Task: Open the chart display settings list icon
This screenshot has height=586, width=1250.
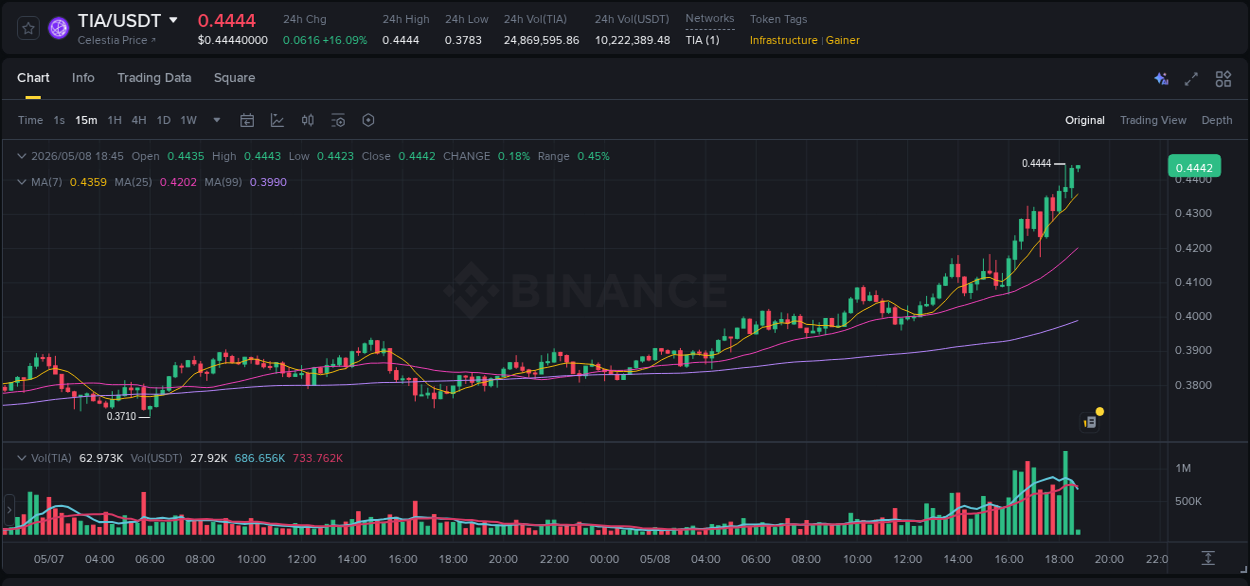Action: pyautogui.click(x=338, y=120)
